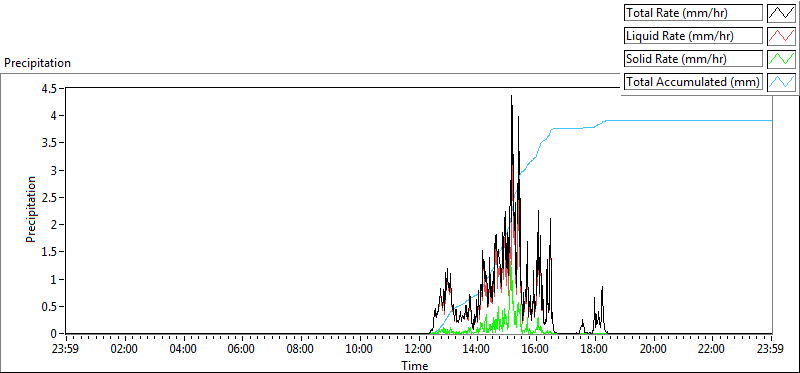Click the Time axis label
Viewport: 800px width, 373px height.
point(414,365)
